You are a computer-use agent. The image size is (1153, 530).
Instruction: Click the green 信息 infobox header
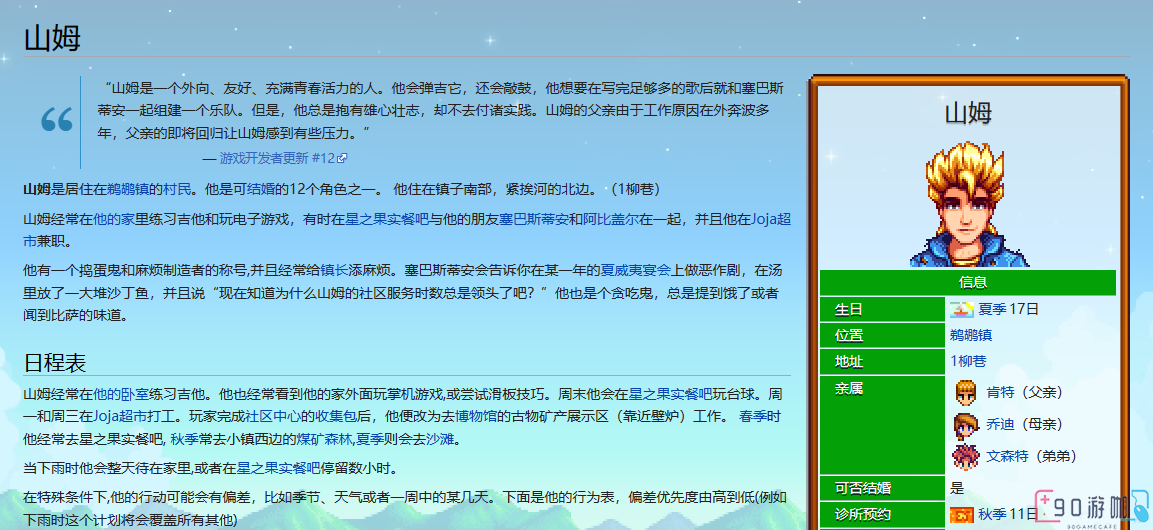click(x=968, y=282)
